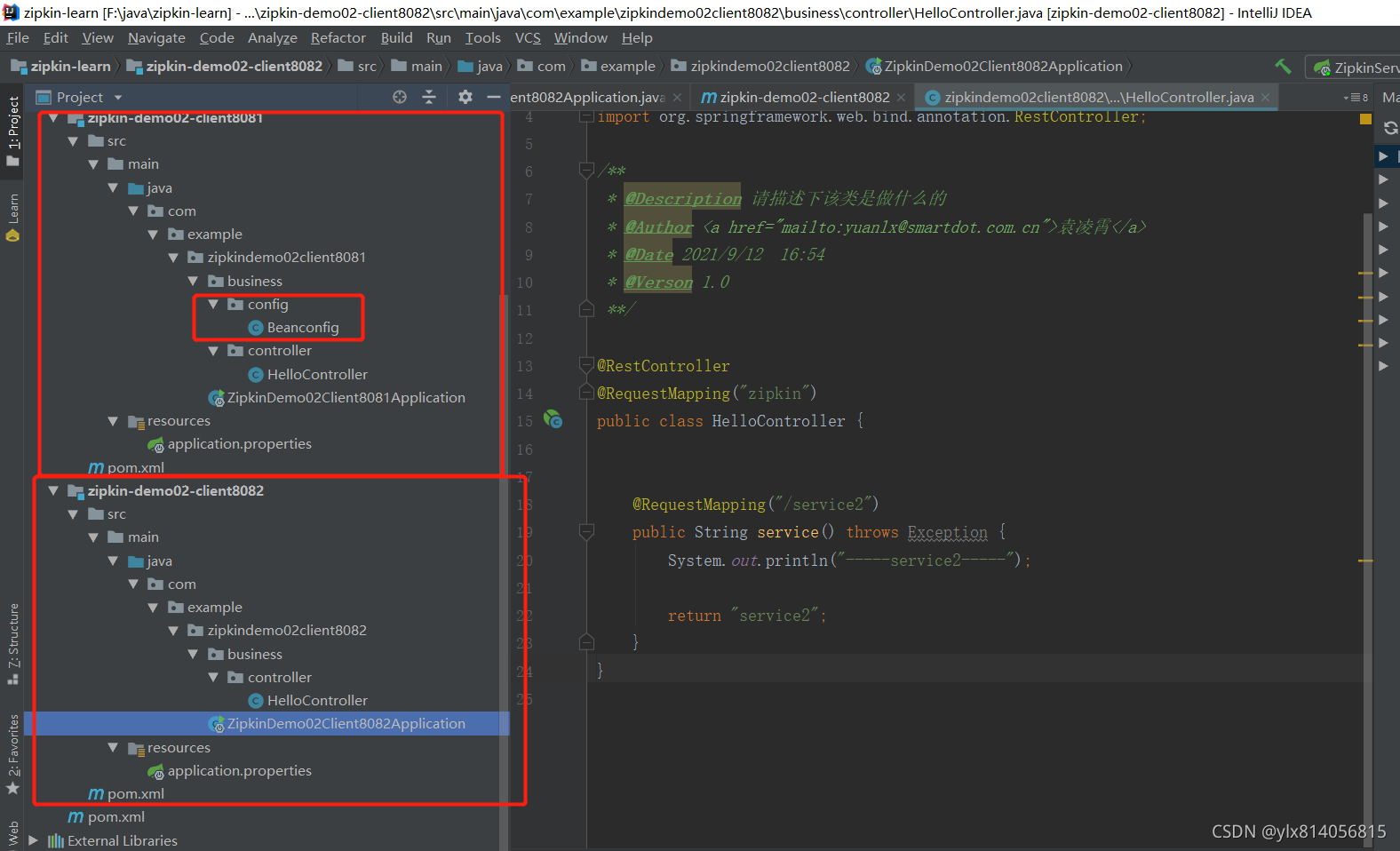Click the Maven reimport refresh icon

click(x=1391, y=128)
